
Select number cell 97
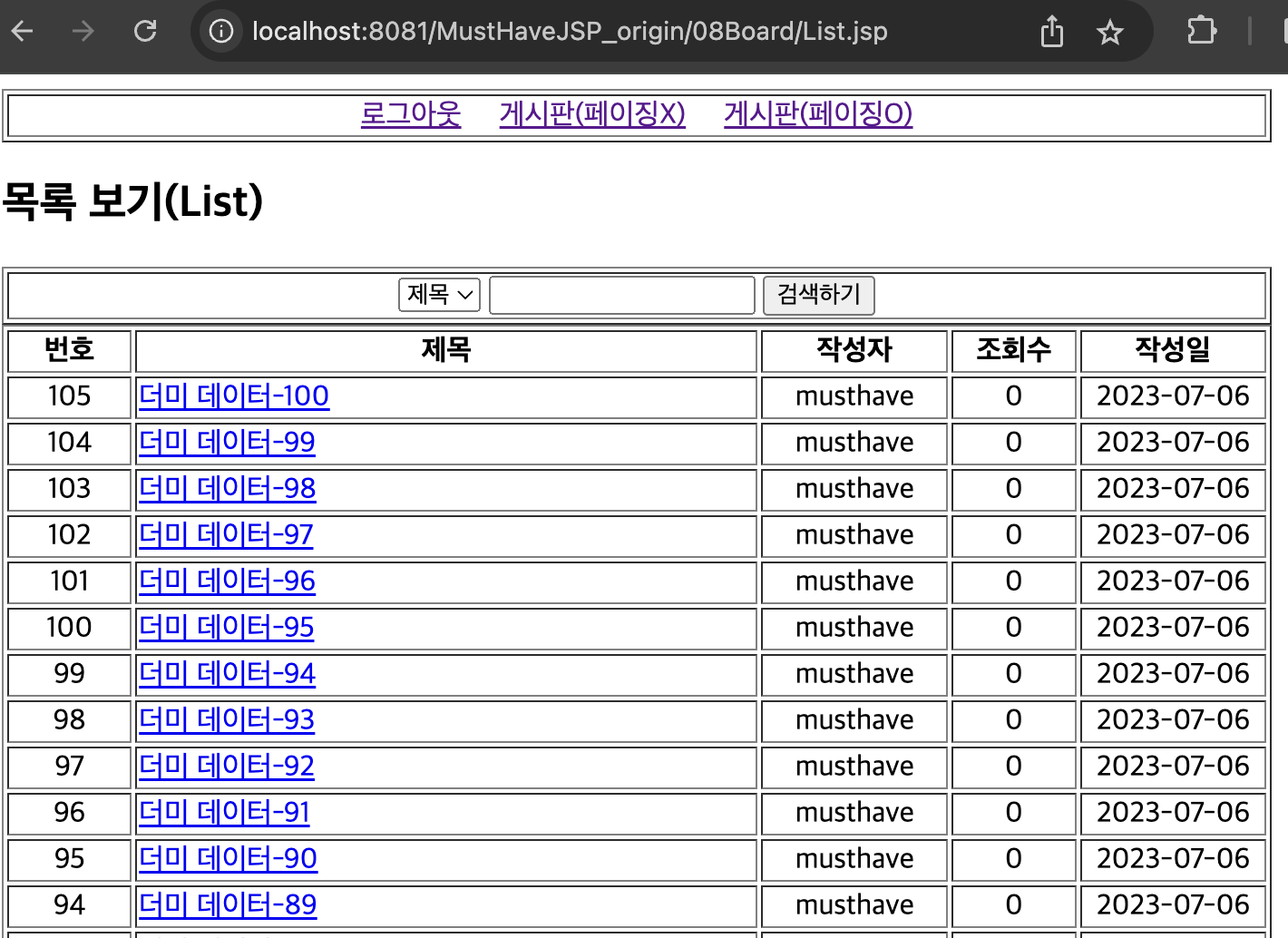tap(70, 767)
